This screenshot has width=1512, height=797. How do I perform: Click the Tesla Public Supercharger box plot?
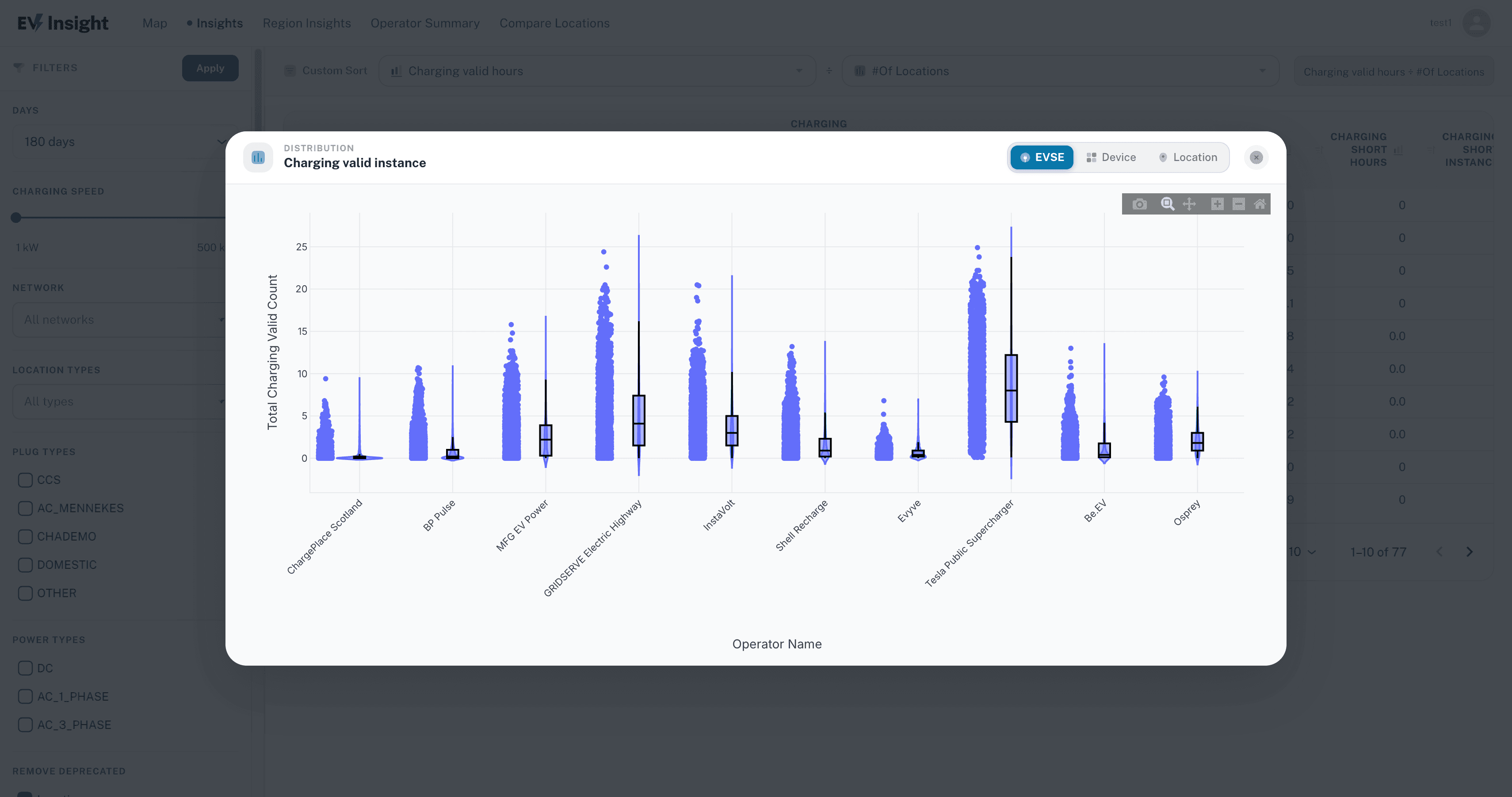pyautogui.click(x=1011, y=388)
